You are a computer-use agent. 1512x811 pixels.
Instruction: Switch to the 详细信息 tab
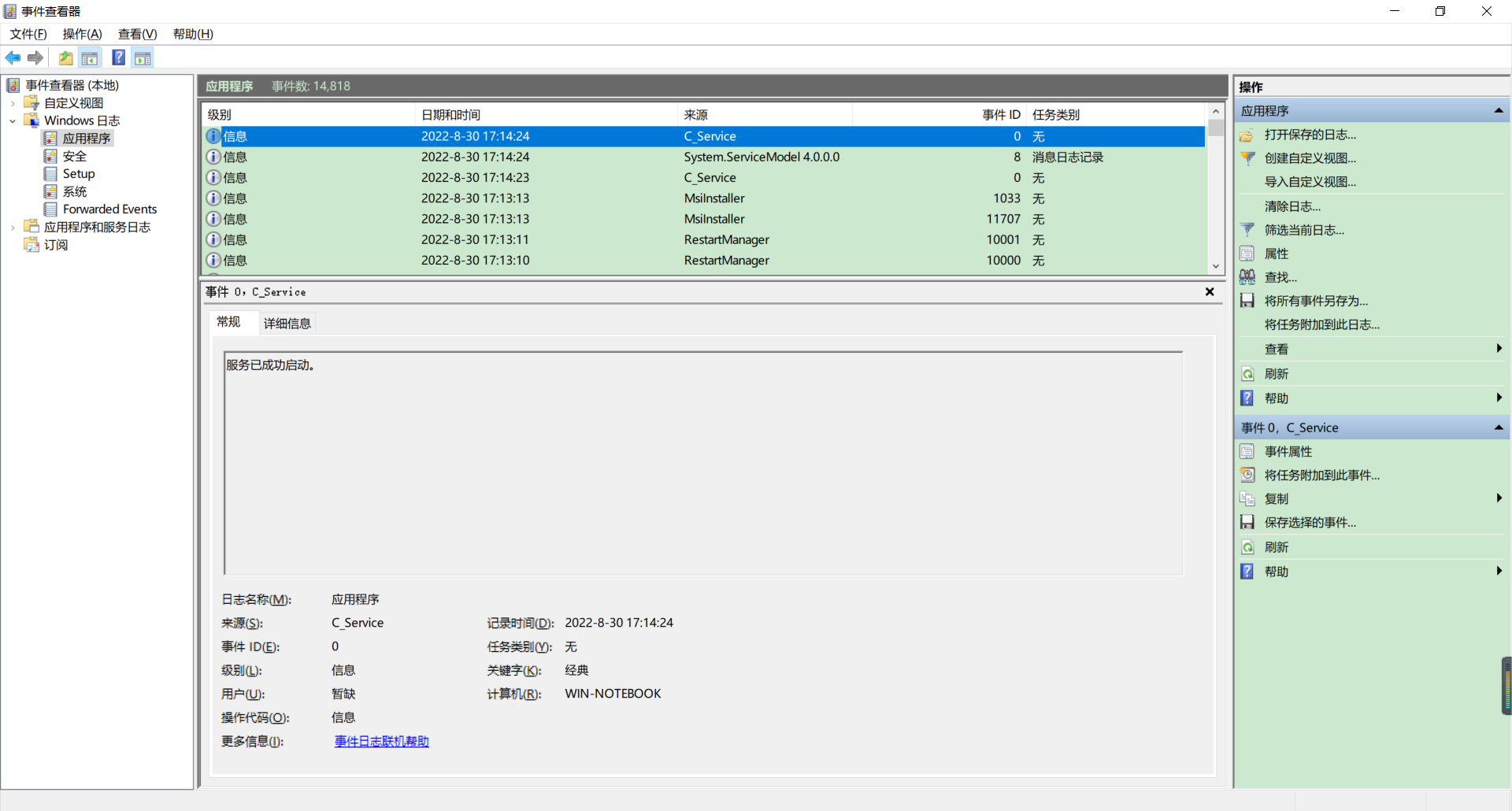click(x=287, y=323)
